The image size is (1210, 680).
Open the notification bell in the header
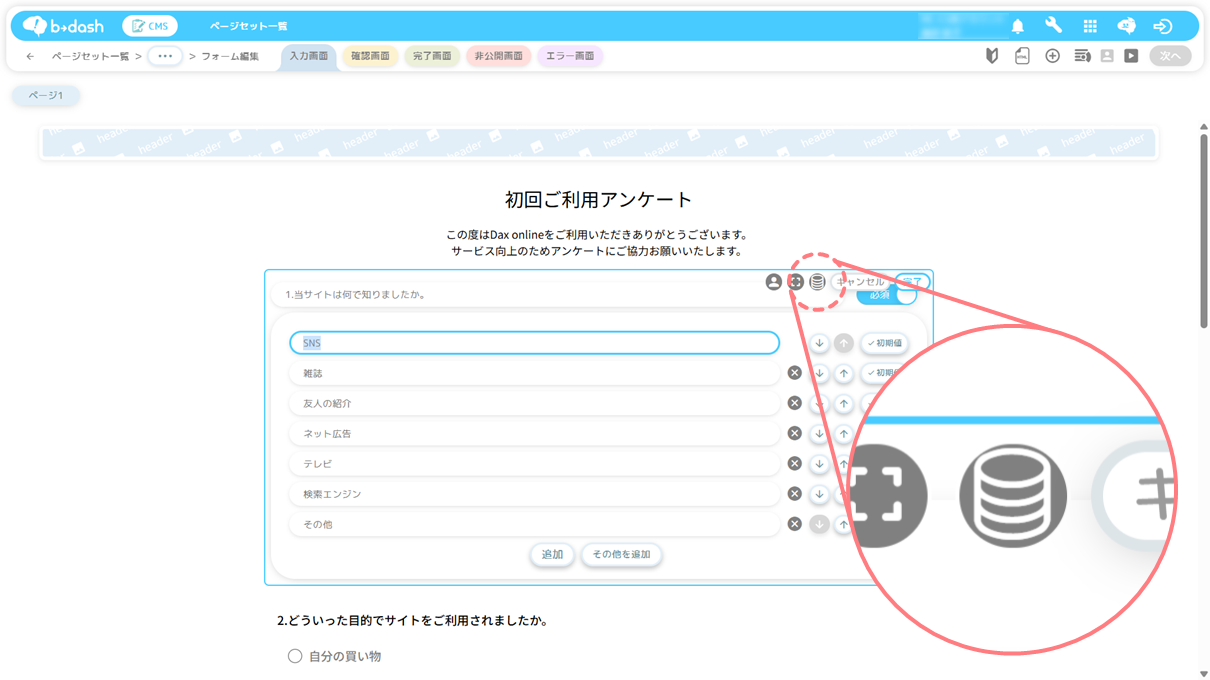tap(1018, 26)
